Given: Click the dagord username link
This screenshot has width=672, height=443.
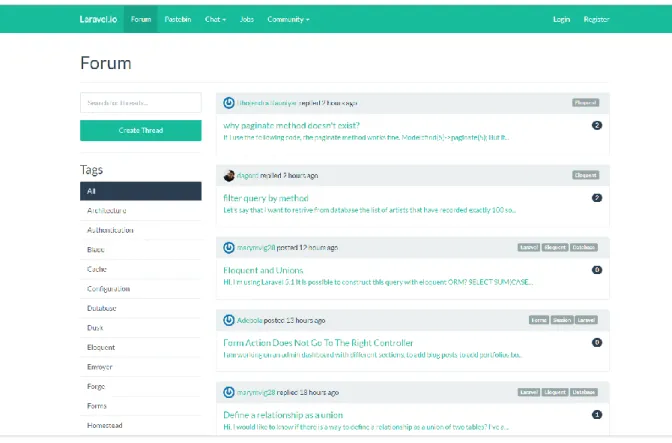Looking at the screenshot, I should pyautogui.click(x=248, y=176).
